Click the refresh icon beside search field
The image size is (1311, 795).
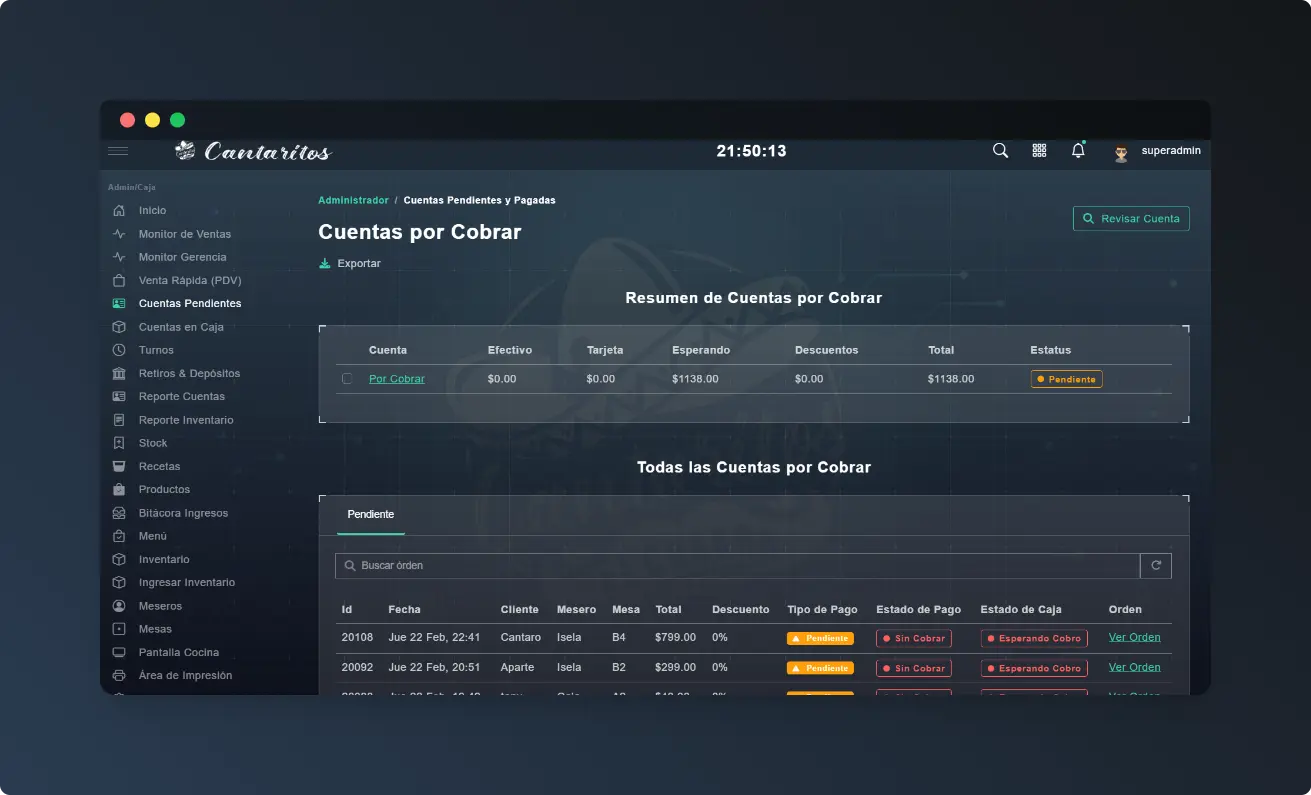1156,566
